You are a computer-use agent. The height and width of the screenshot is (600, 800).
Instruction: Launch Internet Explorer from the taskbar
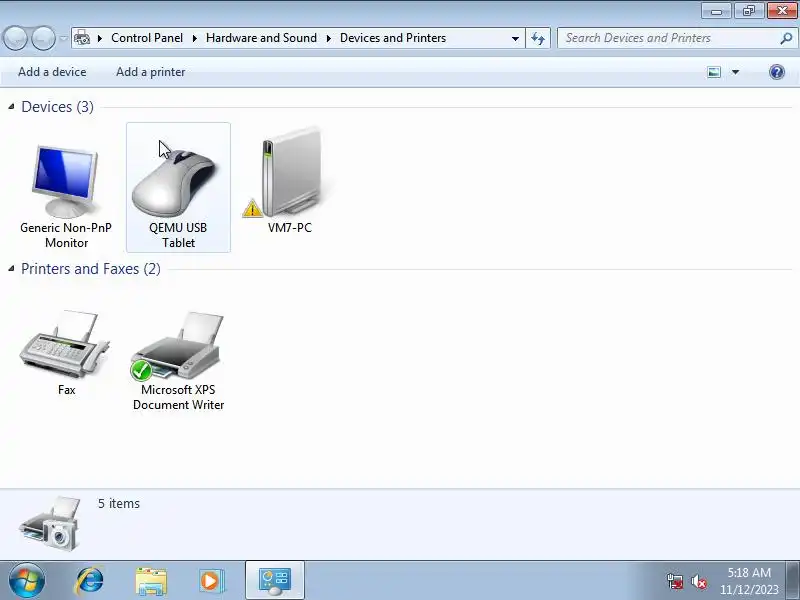coord(90,581)
